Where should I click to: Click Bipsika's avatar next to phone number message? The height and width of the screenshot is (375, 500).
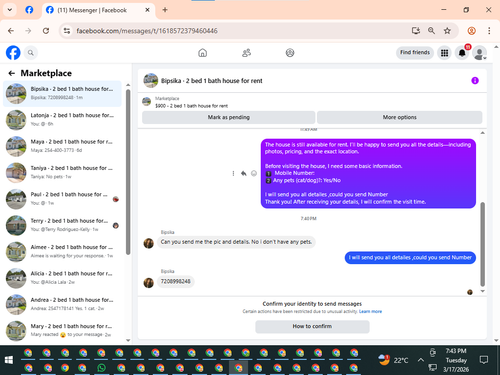click(x=149, y=283)
